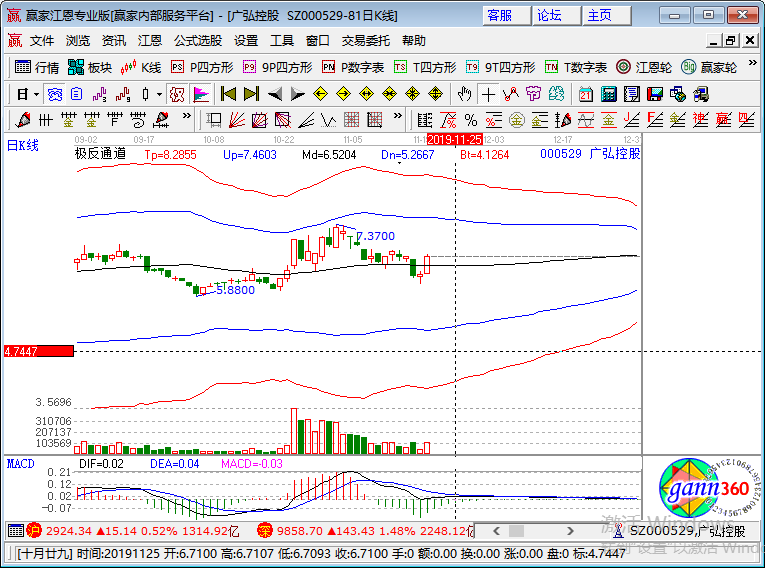Open the 浏览 menu
The width and height of the screenshot is (765, 568).
pos(78,41)
